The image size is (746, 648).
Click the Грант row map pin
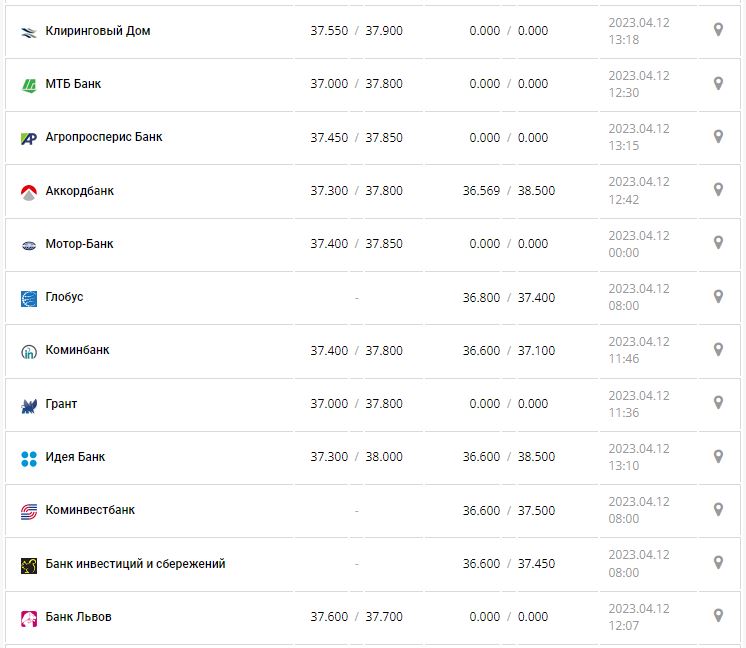[718, 402]
